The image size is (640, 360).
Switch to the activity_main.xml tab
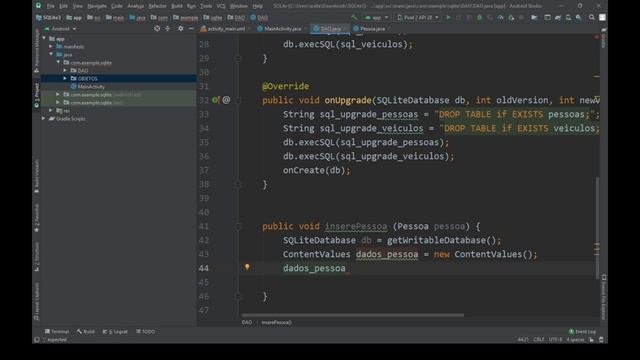pyautogui.click(x=224, y=29)
